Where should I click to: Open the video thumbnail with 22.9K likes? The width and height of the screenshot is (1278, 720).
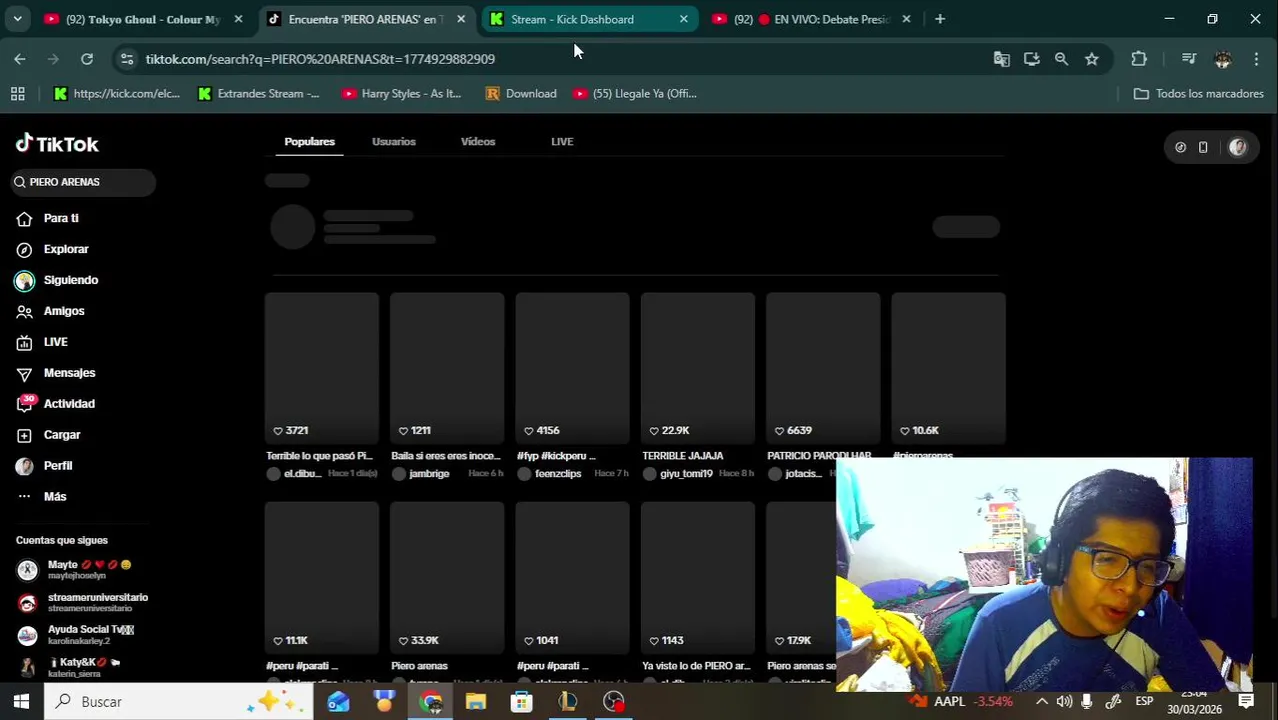(697, 367)
